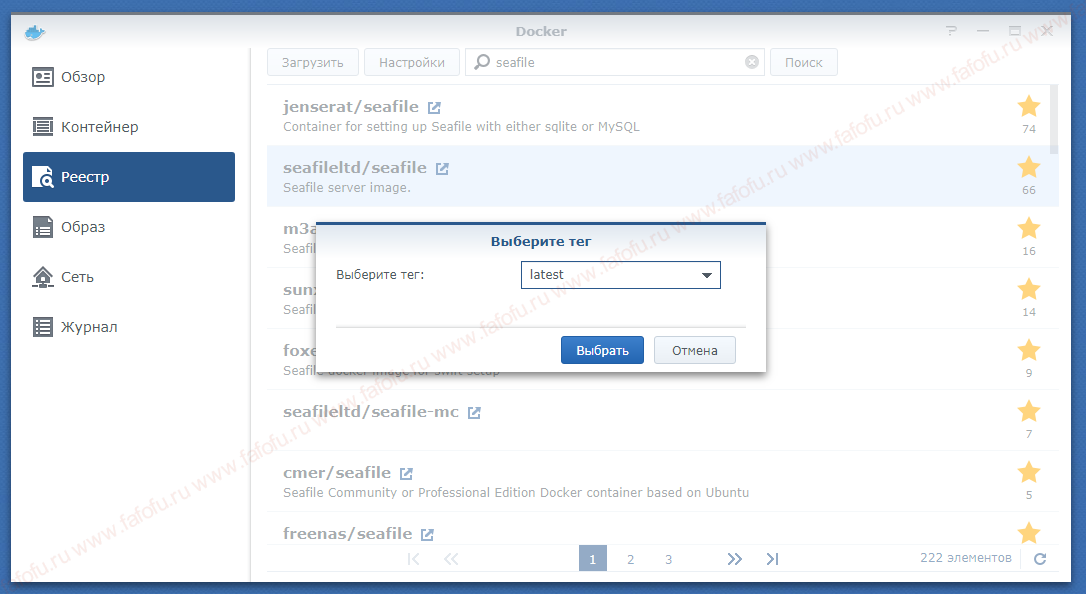Click the star with 16 rating
The width and height of the screenshot is (1086, 594).
pyautogui.click(x=1029, y=228)
